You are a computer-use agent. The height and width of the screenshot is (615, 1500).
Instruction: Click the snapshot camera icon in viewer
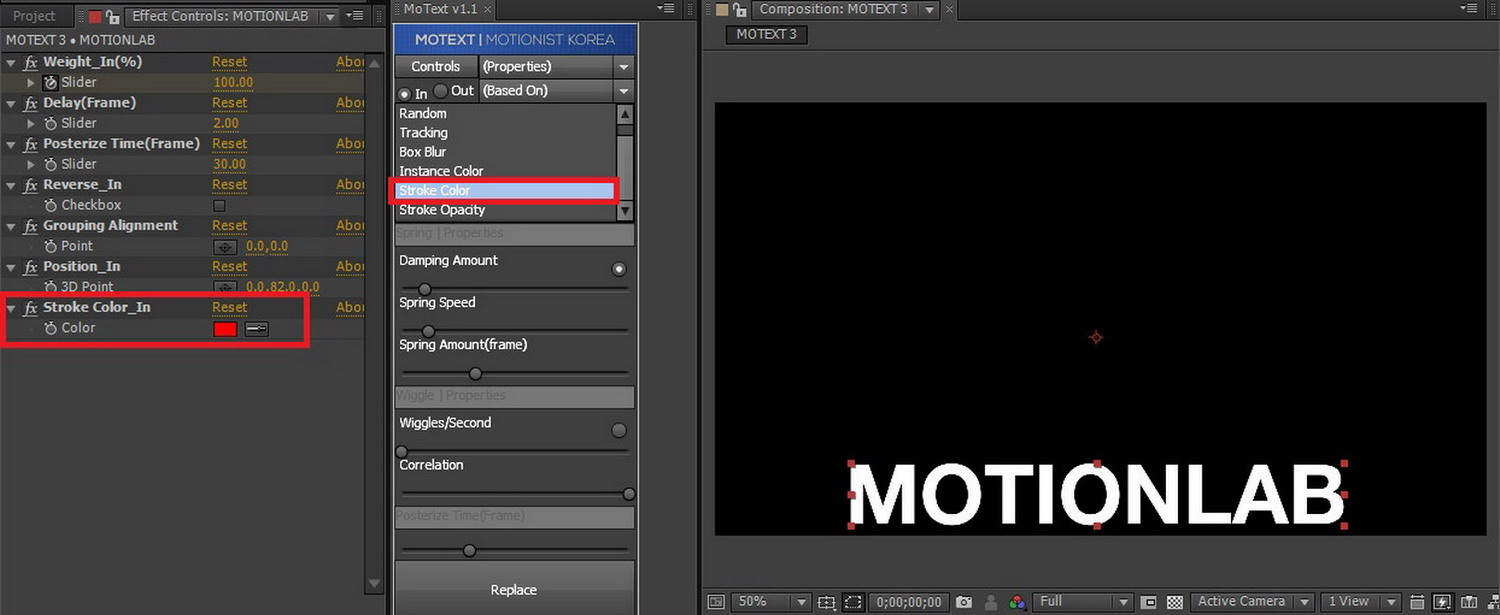coord(963,602)
